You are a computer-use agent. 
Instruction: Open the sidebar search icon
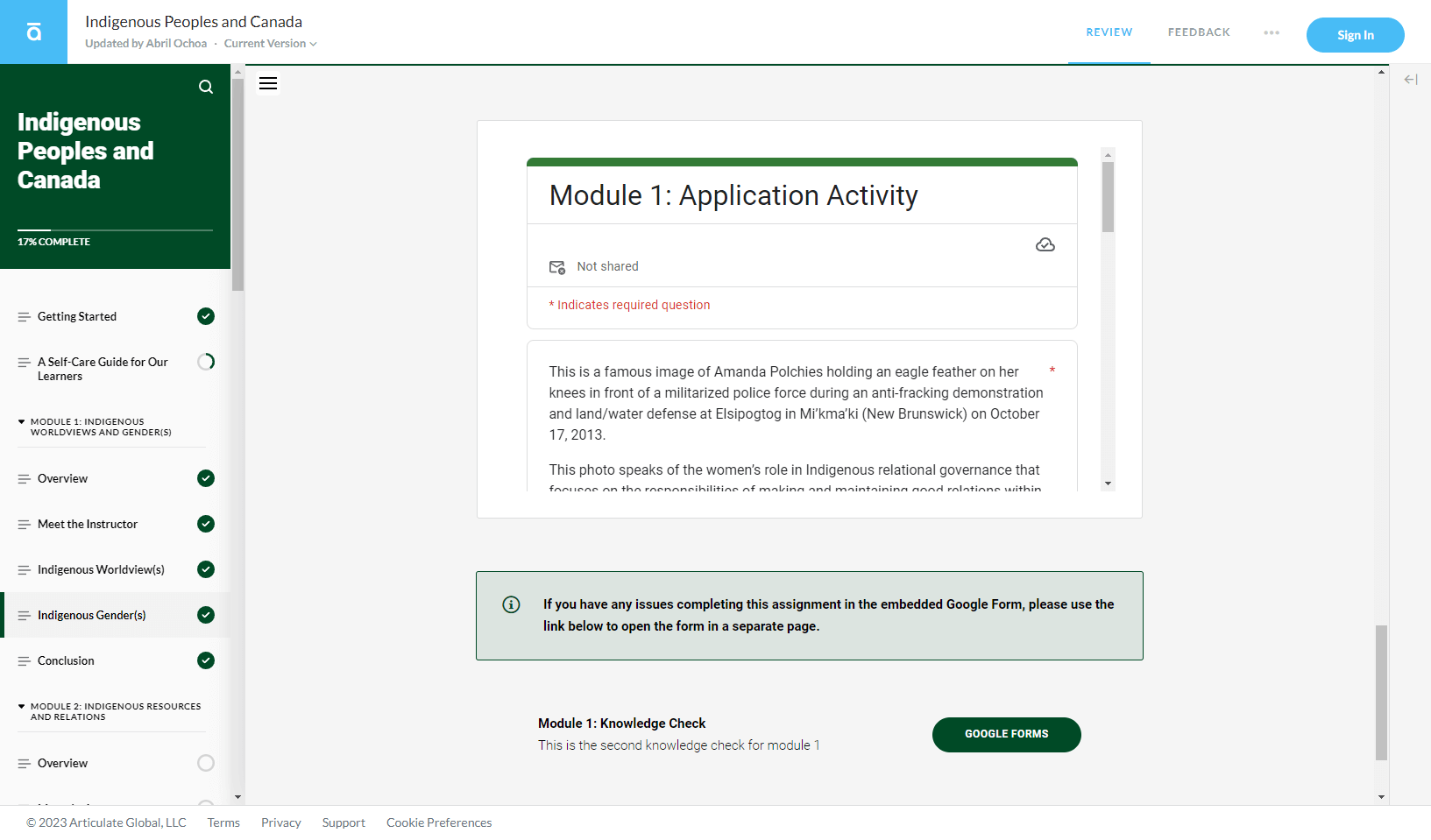tap(206, 87)
